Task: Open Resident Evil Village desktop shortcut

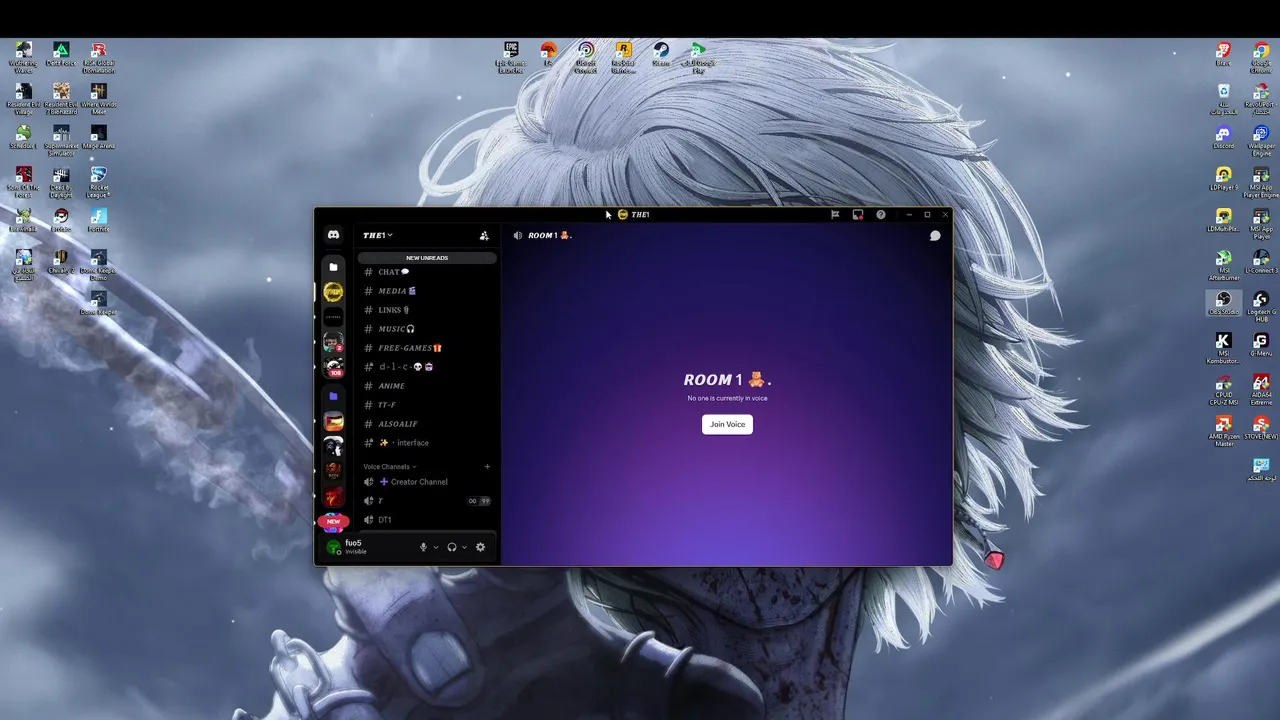Action: (23, 99)
